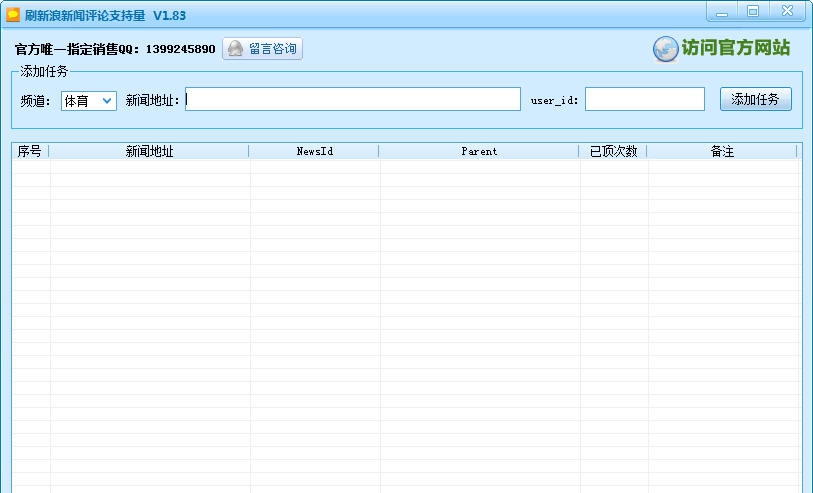
Task: Minimize the application window
Action: [x=724, y=12]
